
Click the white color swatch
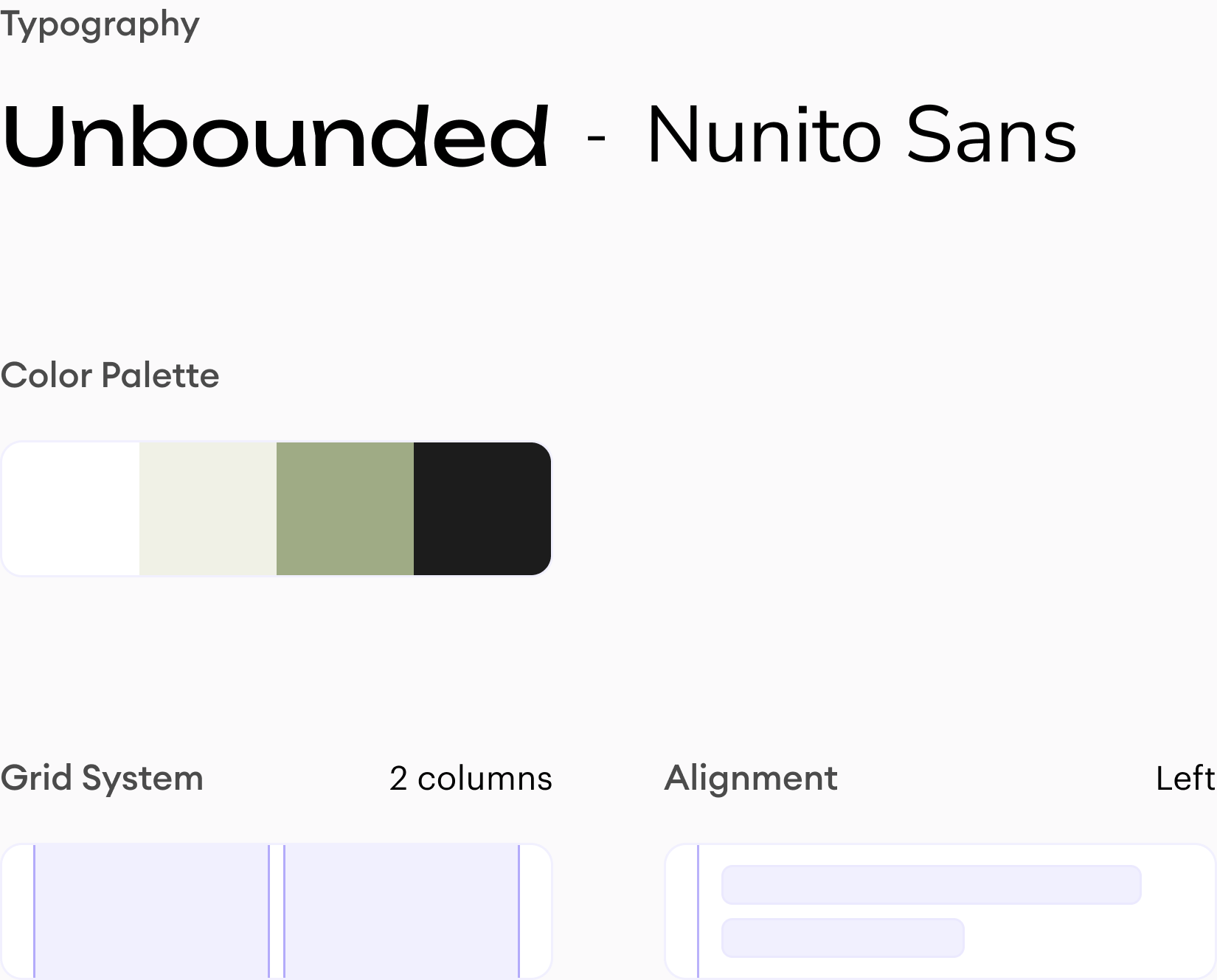(x=71, y=509)
